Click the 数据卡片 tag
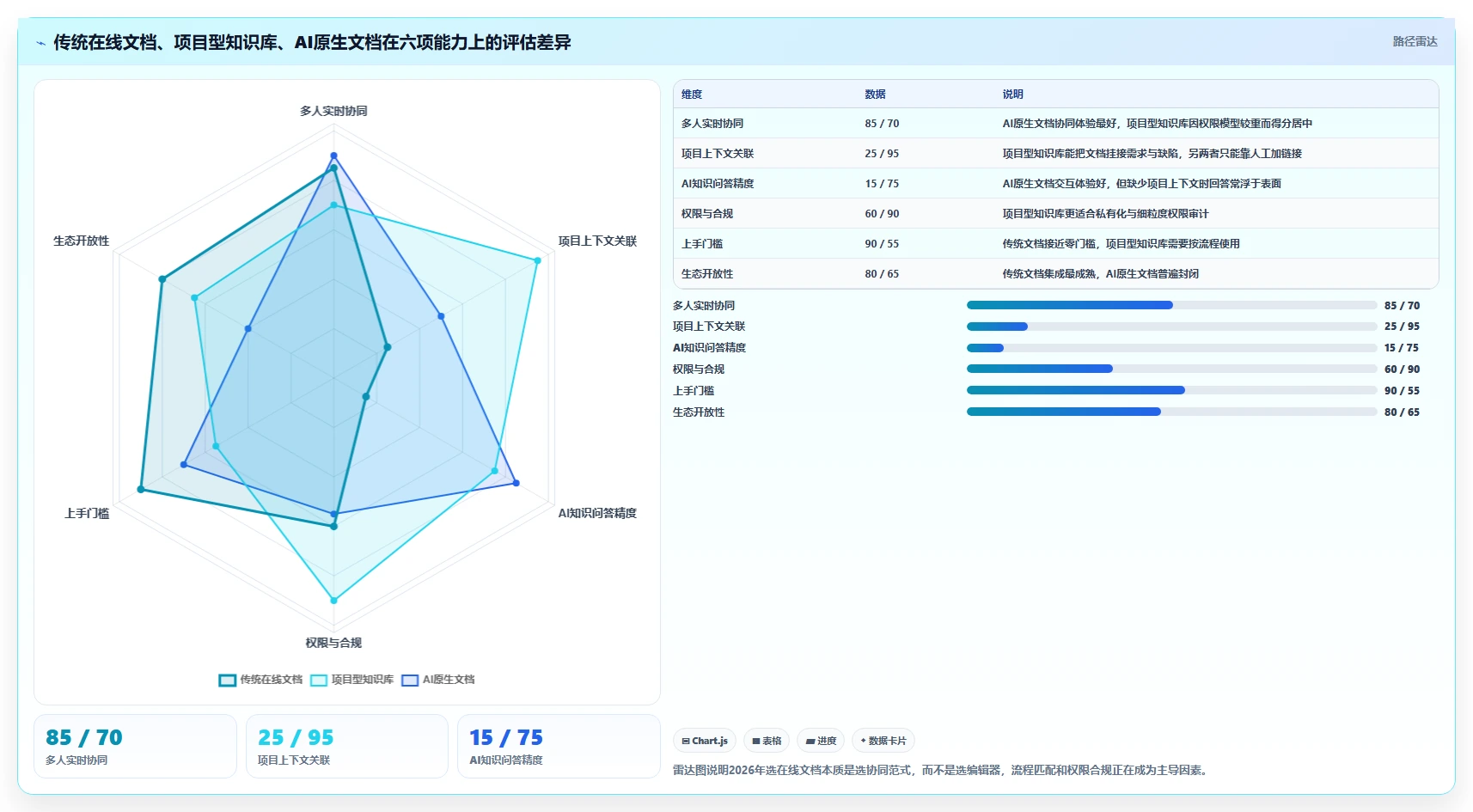 point(883,741)
